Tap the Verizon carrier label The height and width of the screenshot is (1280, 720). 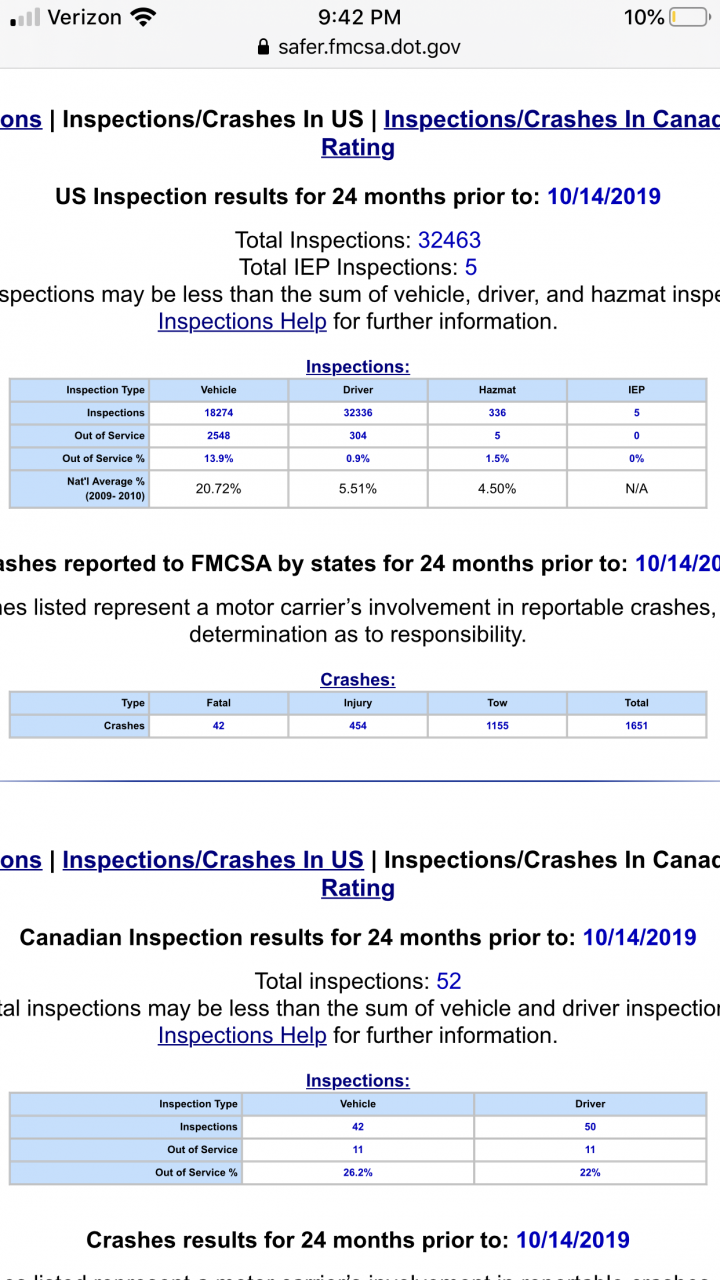85,17
